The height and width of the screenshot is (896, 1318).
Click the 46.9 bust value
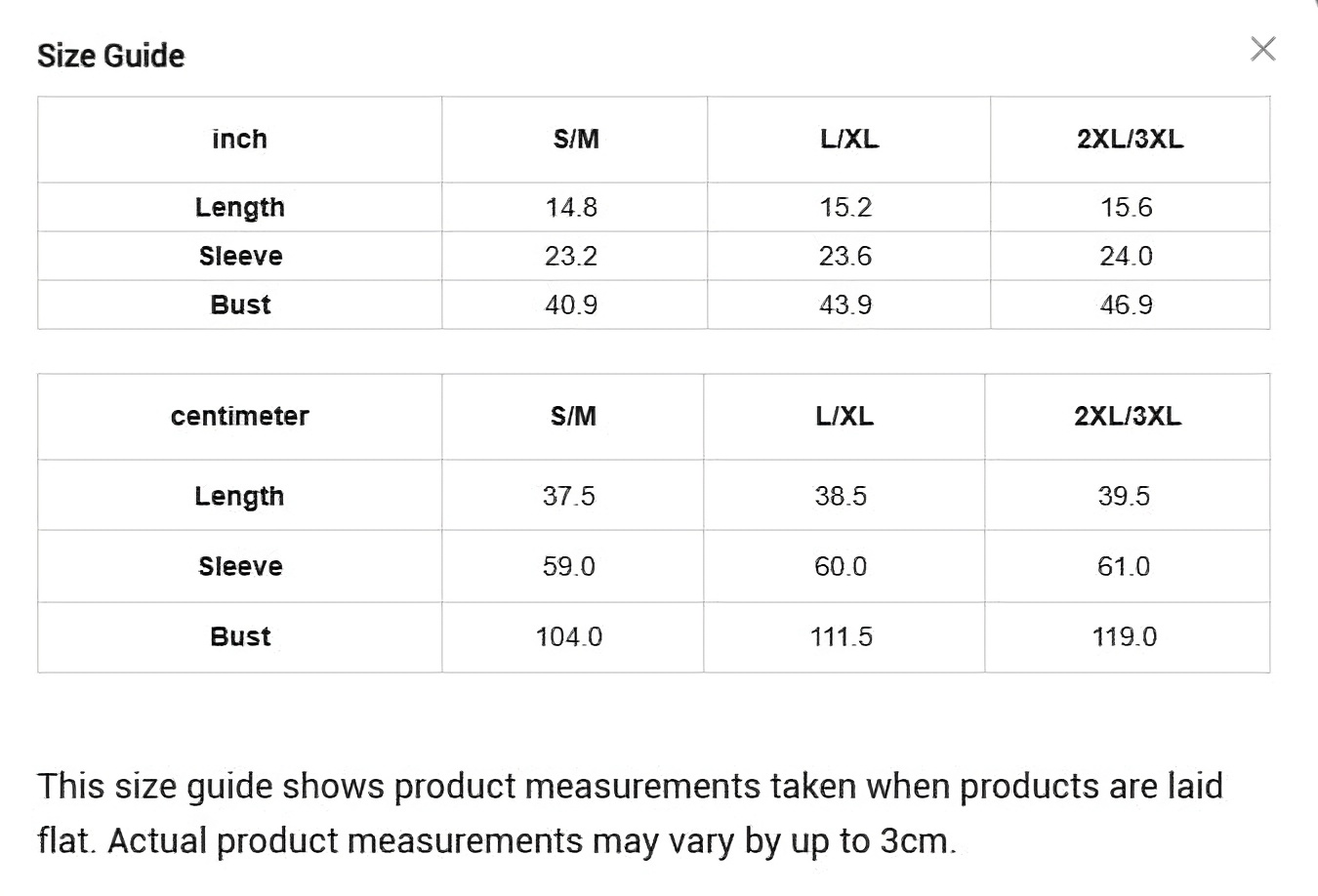pyautogui.click(x=1127, y=305)
